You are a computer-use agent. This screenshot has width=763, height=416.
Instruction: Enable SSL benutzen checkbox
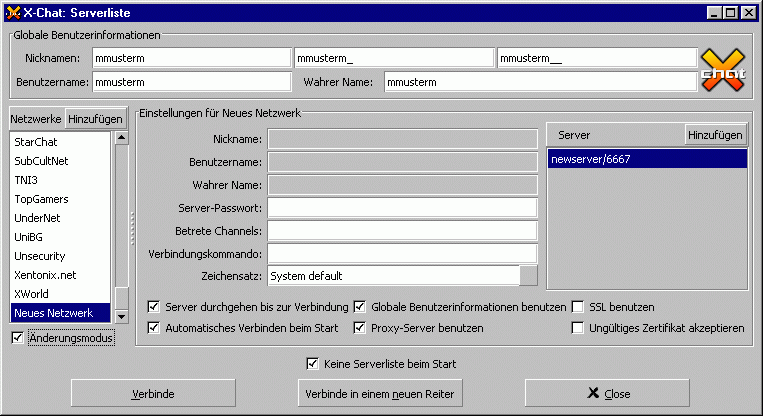578,307
